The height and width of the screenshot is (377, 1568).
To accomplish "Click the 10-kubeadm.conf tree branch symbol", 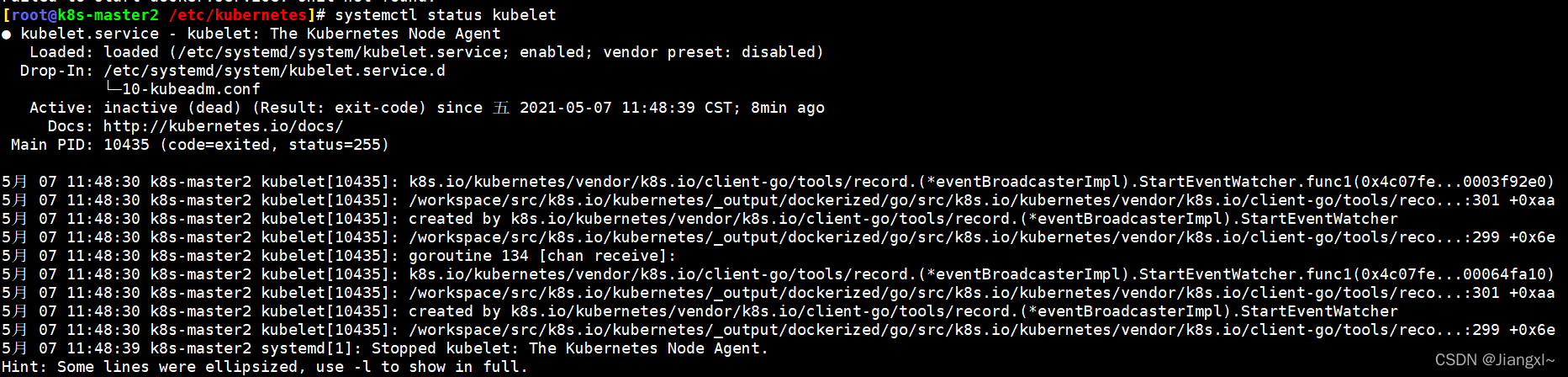I will click(113, 88).
